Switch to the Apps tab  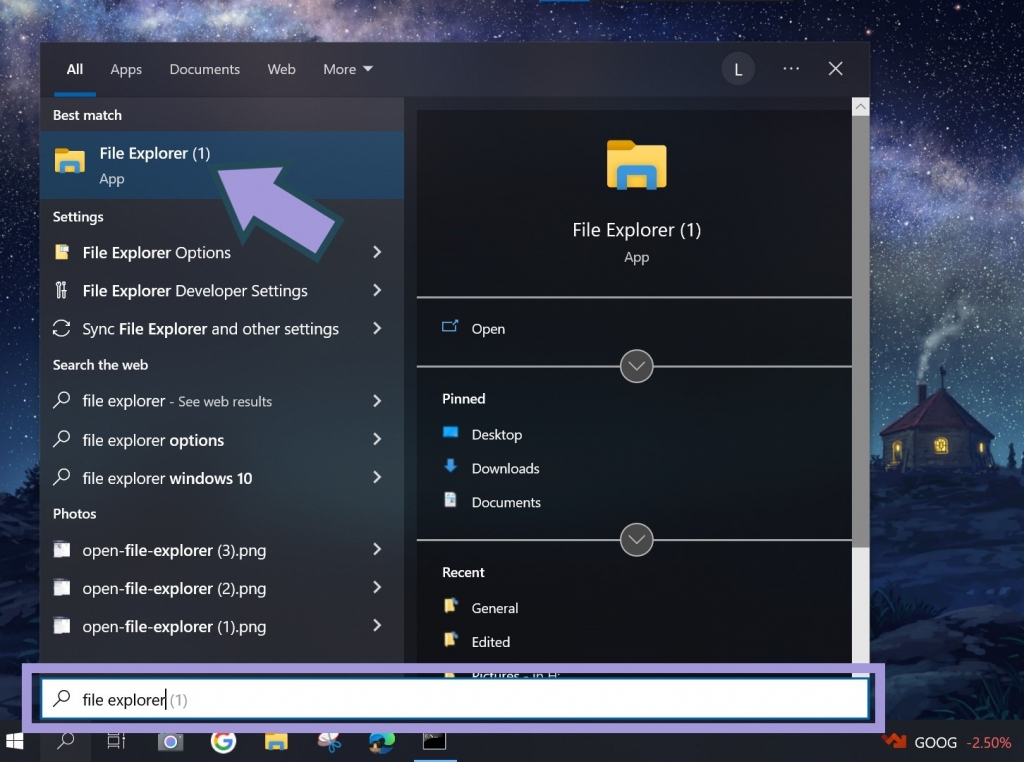pos(126,69)
